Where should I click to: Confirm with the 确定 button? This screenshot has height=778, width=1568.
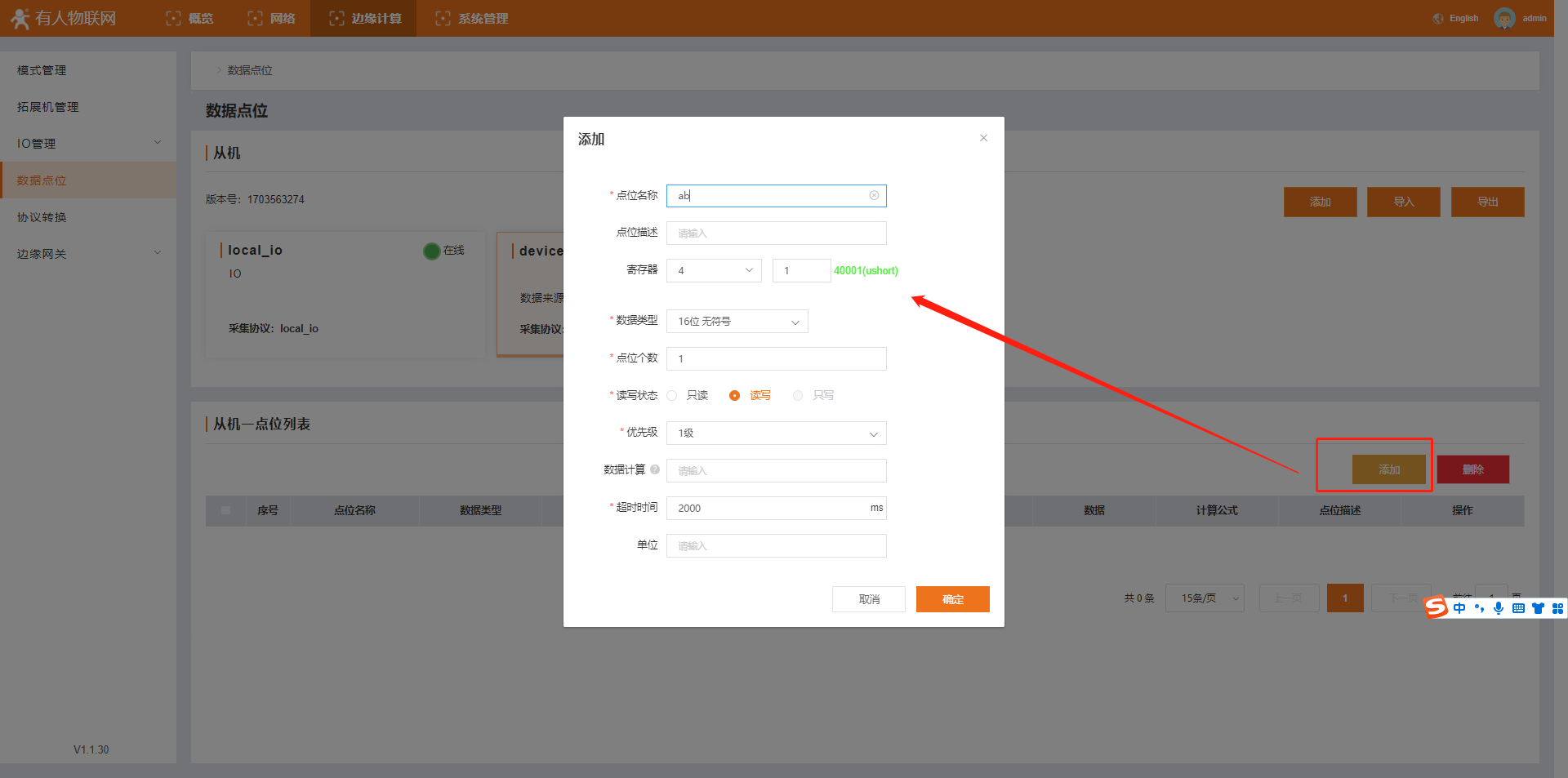(952, 599)
